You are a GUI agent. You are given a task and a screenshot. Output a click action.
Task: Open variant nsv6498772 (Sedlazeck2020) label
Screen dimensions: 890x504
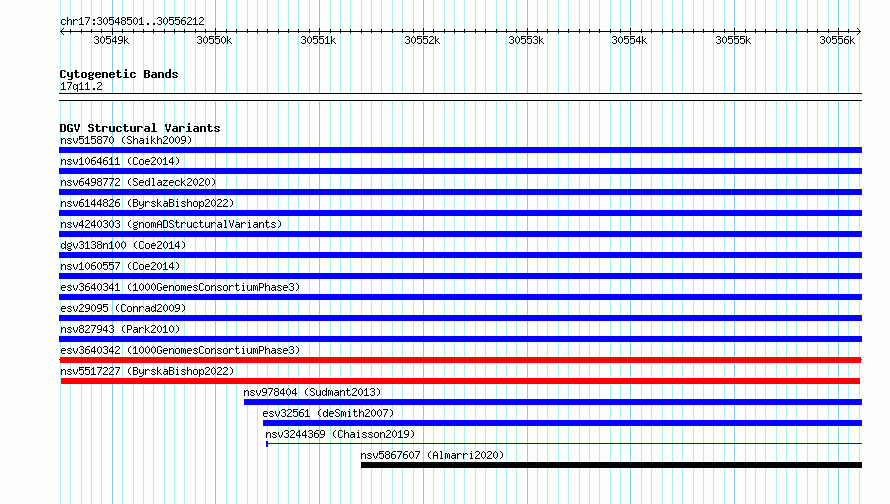[x=138, y=182]
